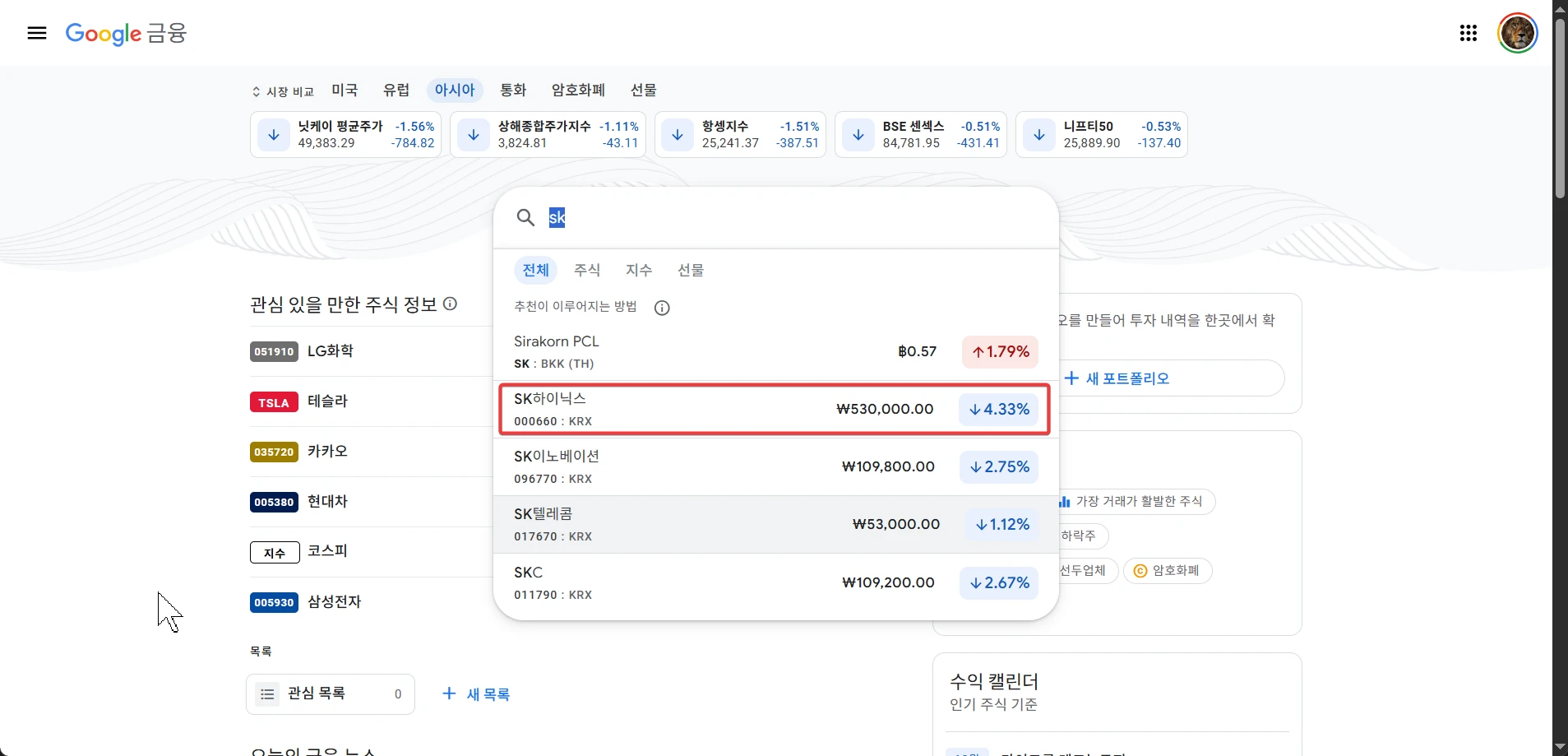The image size is (1568, 756).
Task: Open the Google apps grid
Action: coord(1468,33)
